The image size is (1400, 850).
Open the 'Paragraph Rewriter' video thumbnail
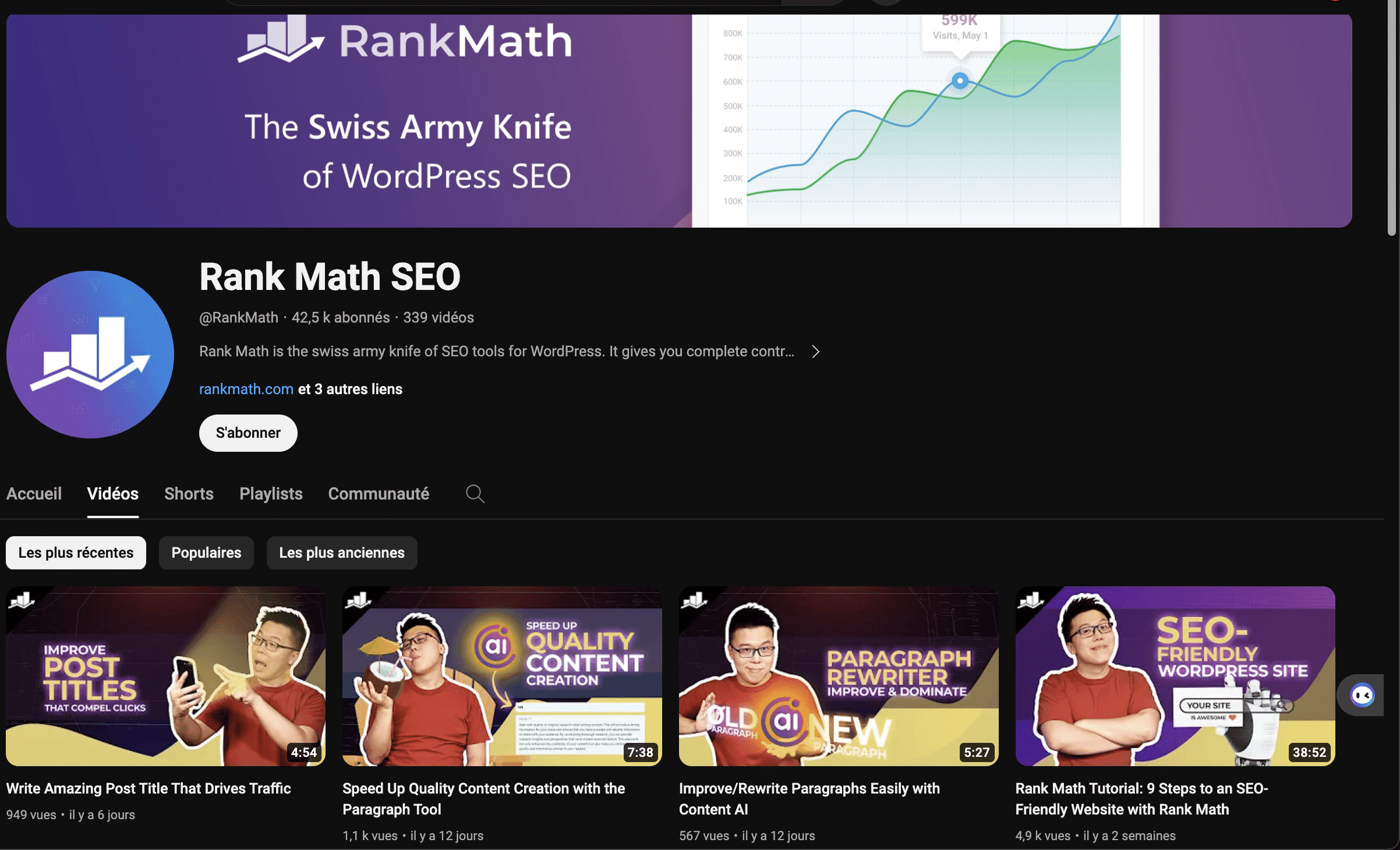839,676
